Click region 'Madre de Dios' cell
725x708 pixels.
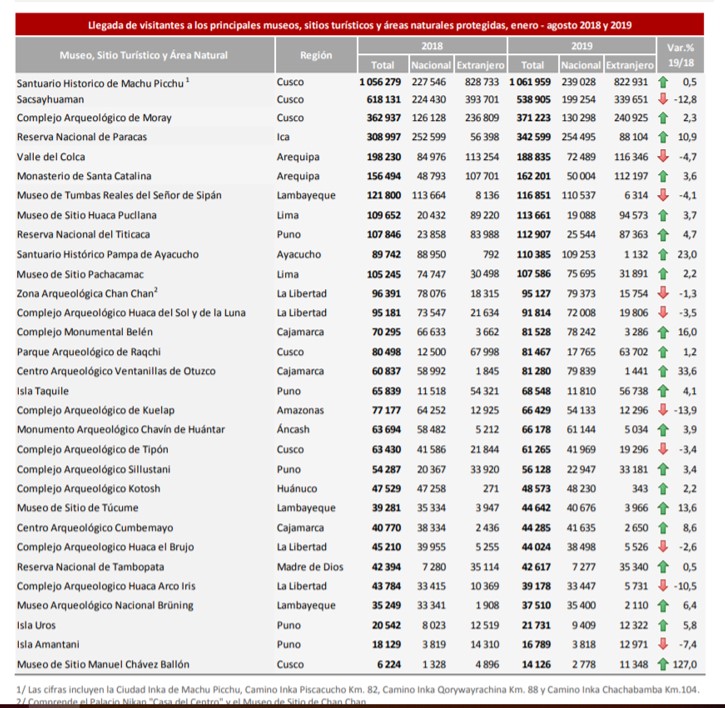click(310, 567)
